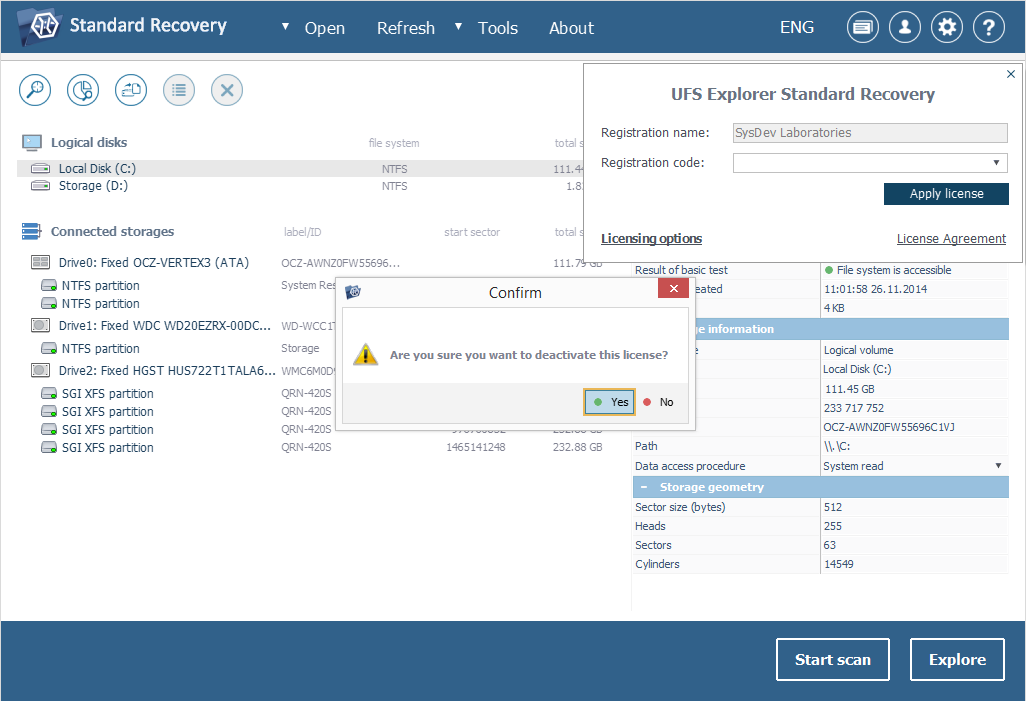1026x701 pixels.
Task: Focus the Registration name field
Action: coord(870,133)
